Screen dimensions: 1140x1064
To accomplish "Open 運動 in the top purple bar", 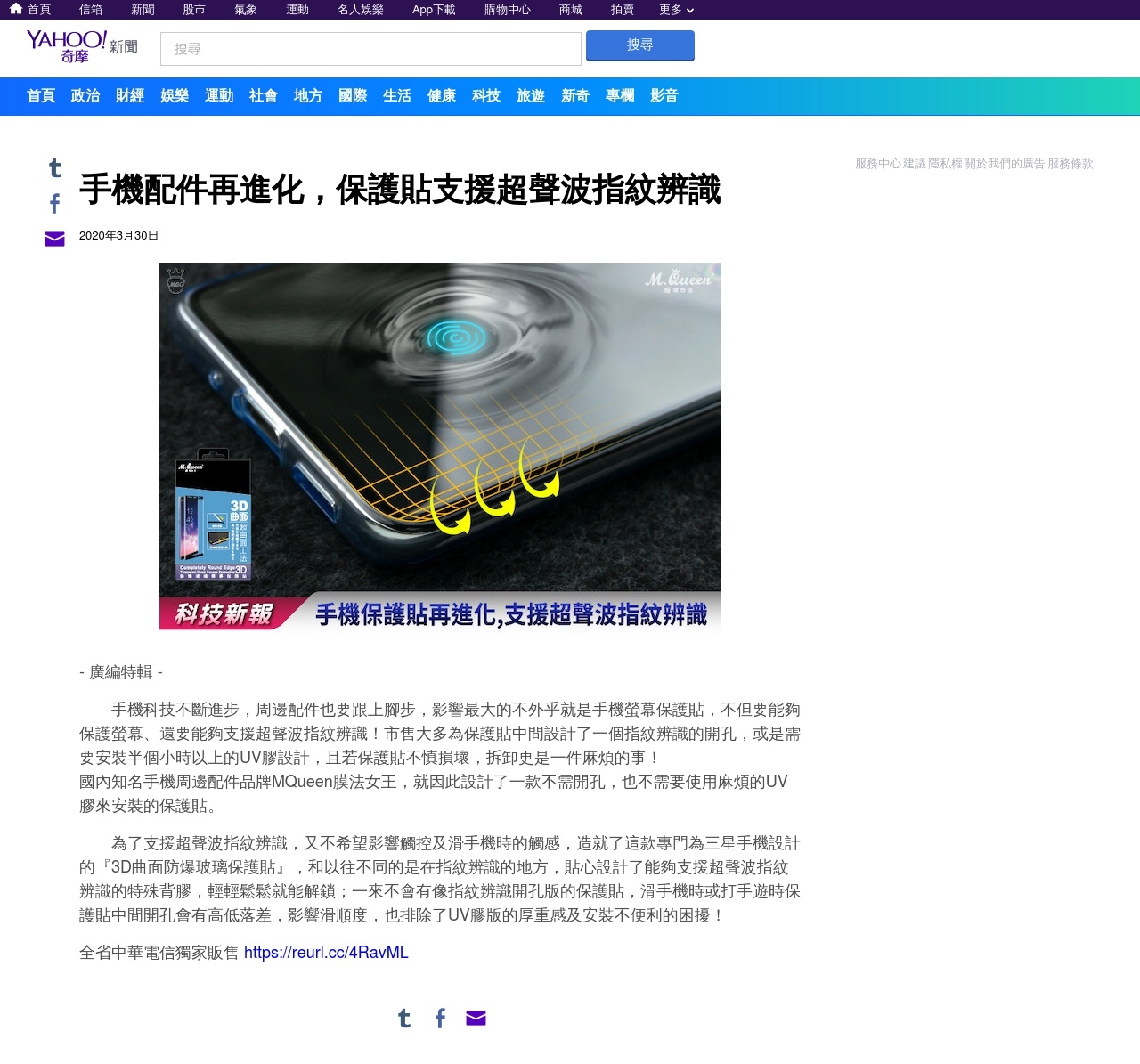I will (x=297, y=10).
